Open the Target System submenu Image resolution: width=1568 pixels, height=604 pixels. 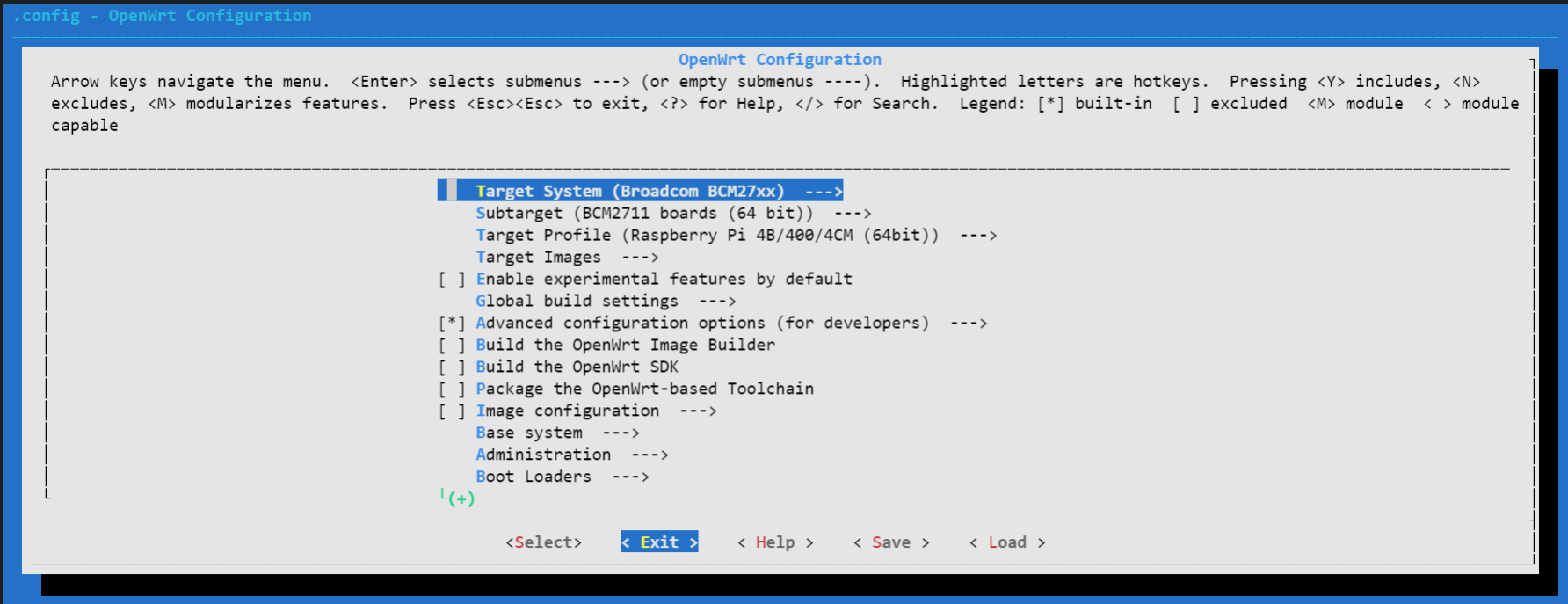click(640, 191)
